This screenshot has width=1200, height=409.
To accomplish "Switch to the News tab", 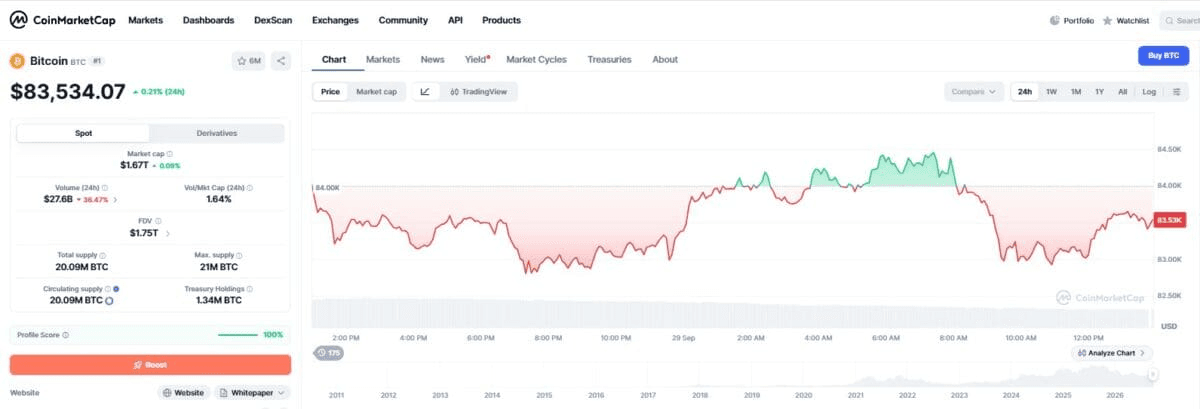I will coord(432,59).
